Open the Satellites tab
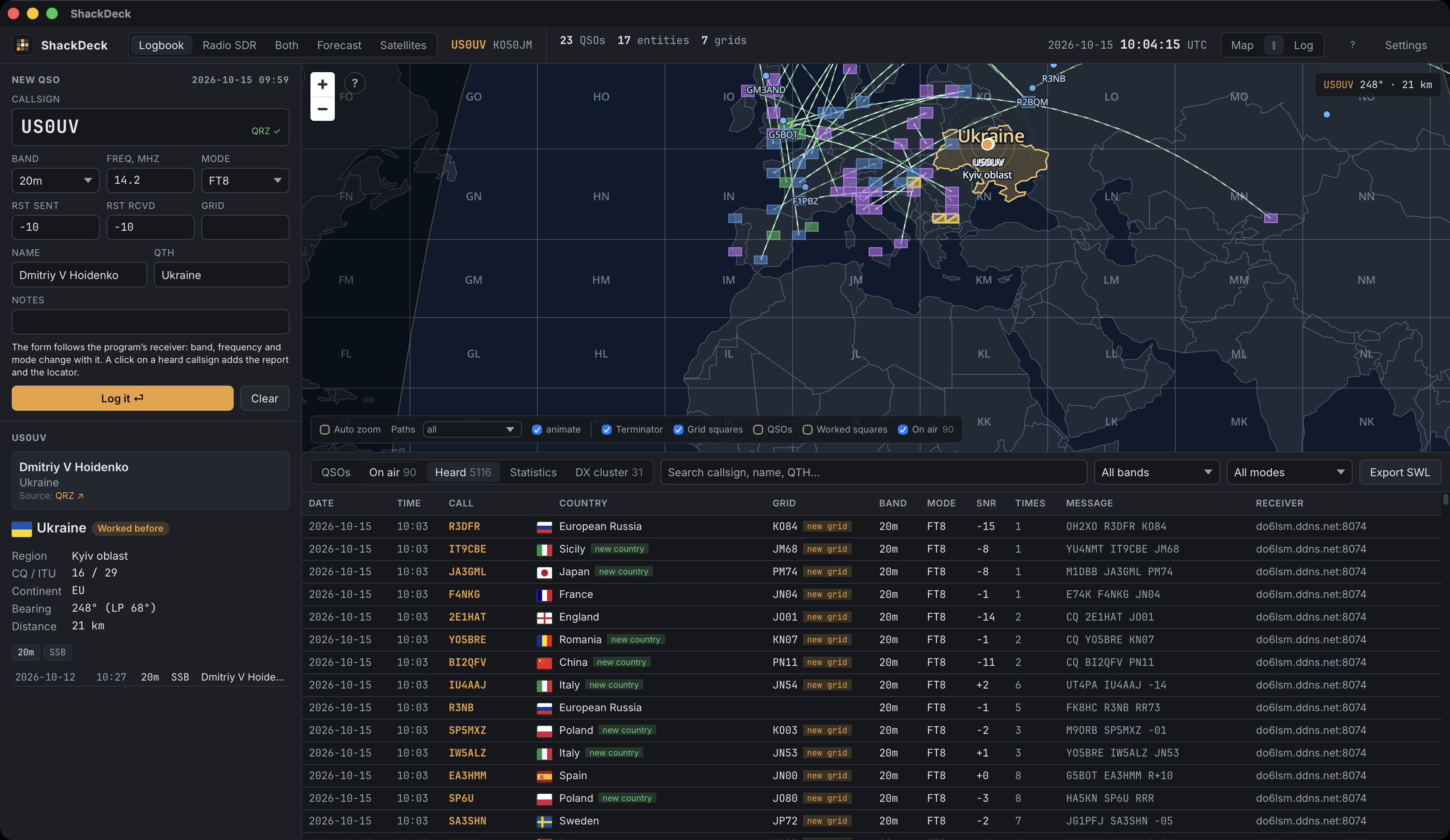The width and height of the screenshot is (1450, 840). tap(403, 45)
